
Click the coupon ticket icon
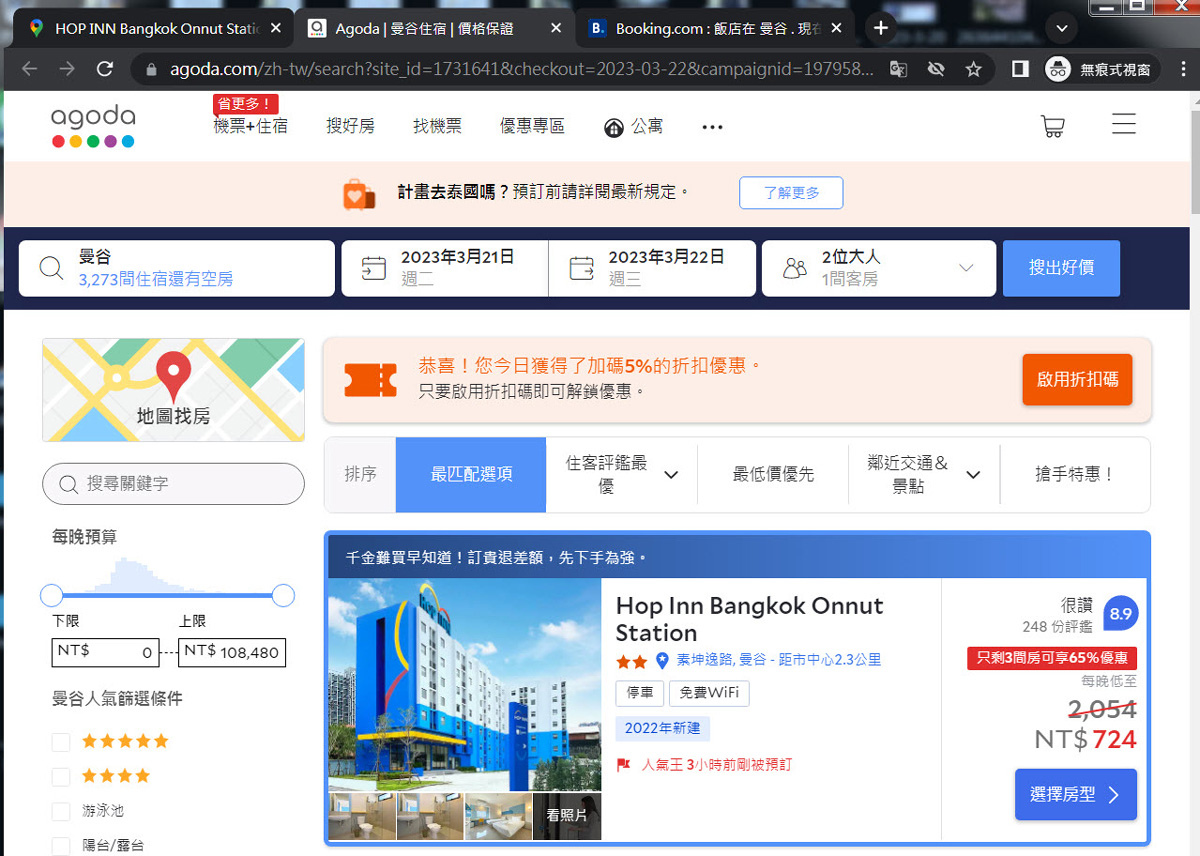click(370, 379)
